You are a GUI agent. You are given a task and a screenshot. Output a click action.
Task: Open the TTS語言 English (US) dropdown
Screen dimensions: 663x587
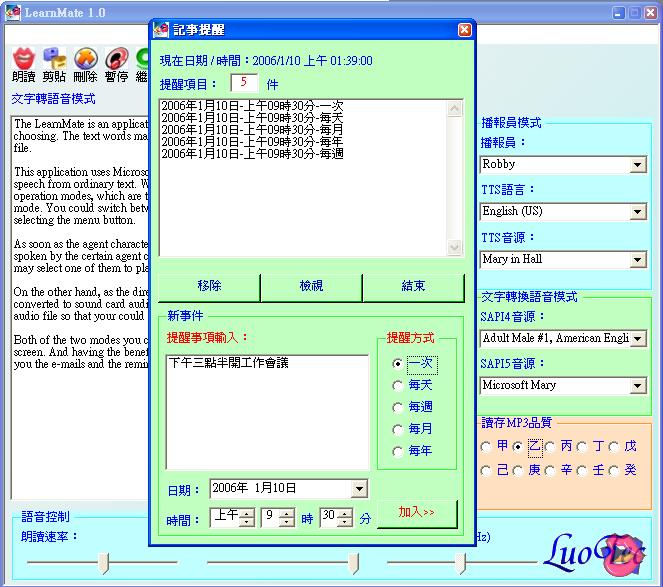point(638,211)
